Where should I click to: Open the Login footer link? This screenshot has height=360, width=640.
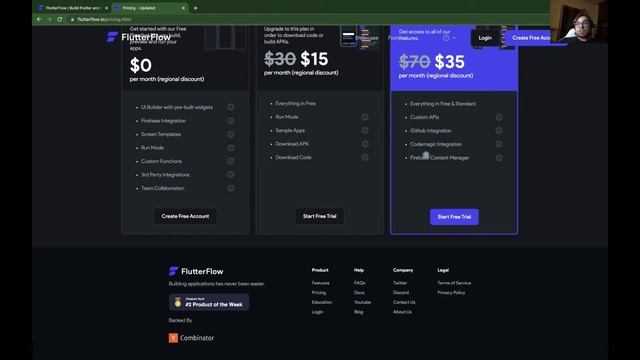tap(317, 312)
